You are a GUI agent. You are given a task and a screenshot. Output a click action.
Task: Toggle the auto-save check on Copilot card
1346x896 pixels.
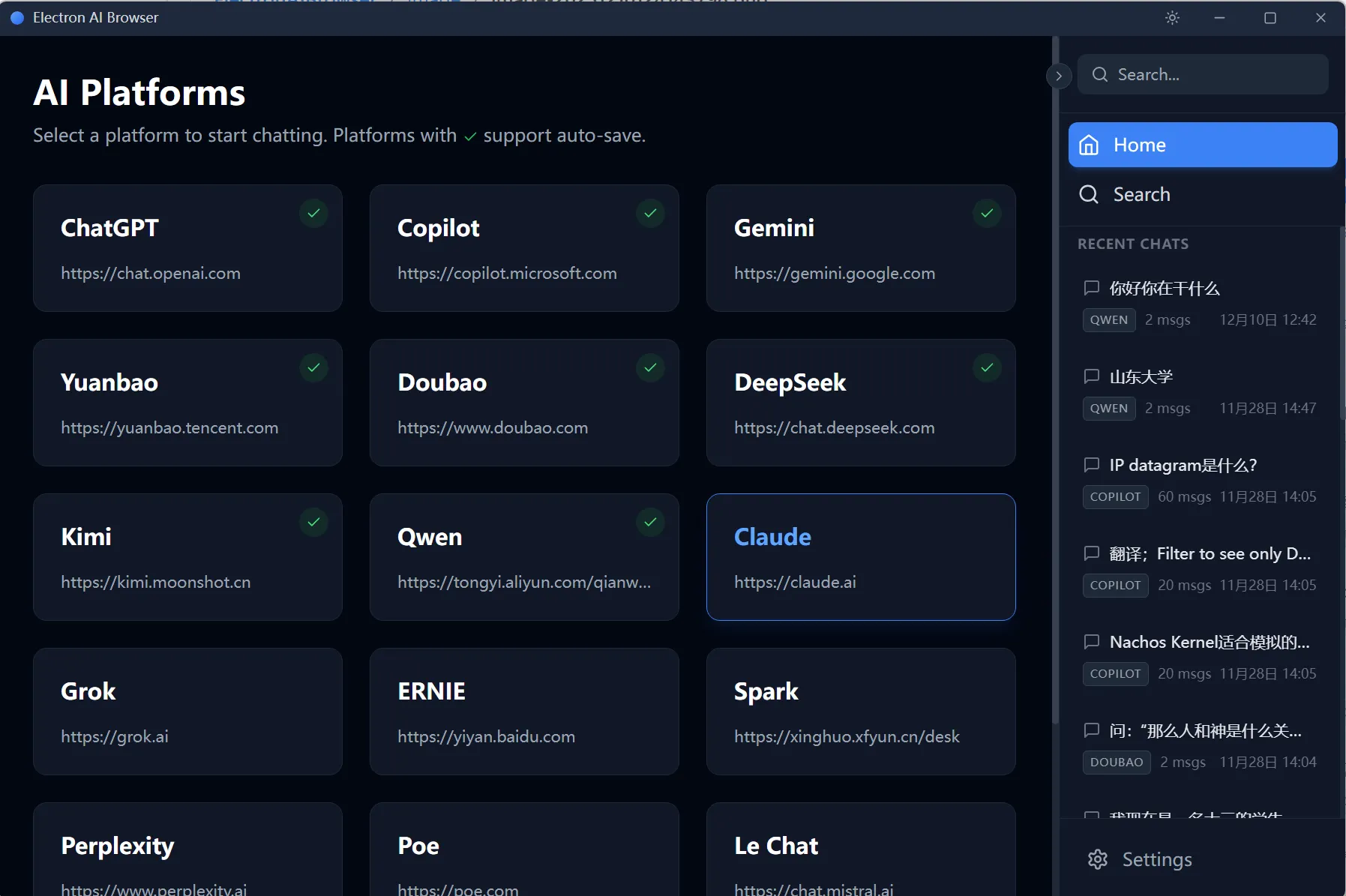(649, 213)
